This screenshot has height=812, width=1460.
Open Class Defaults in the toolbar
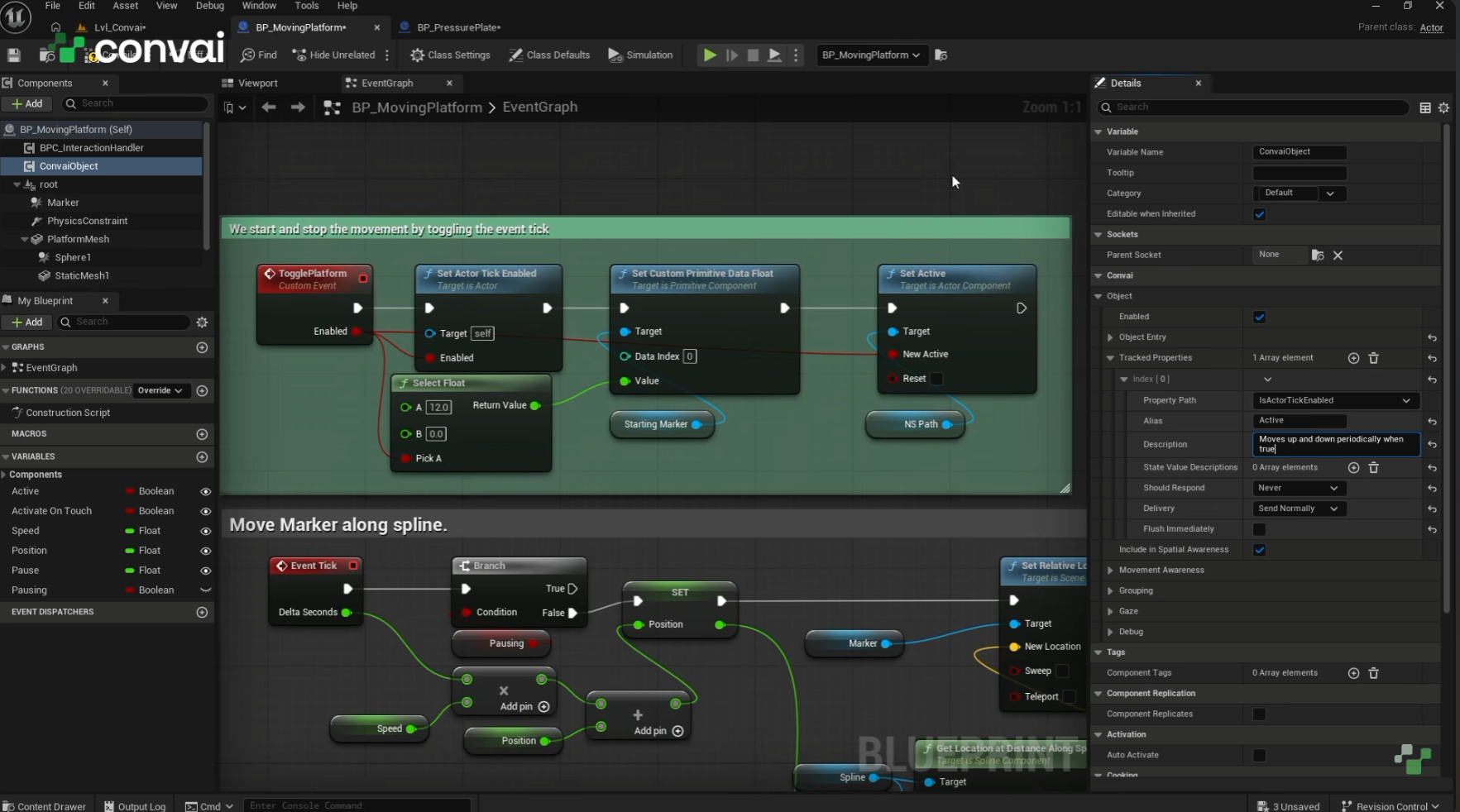(x=550, y=55)
